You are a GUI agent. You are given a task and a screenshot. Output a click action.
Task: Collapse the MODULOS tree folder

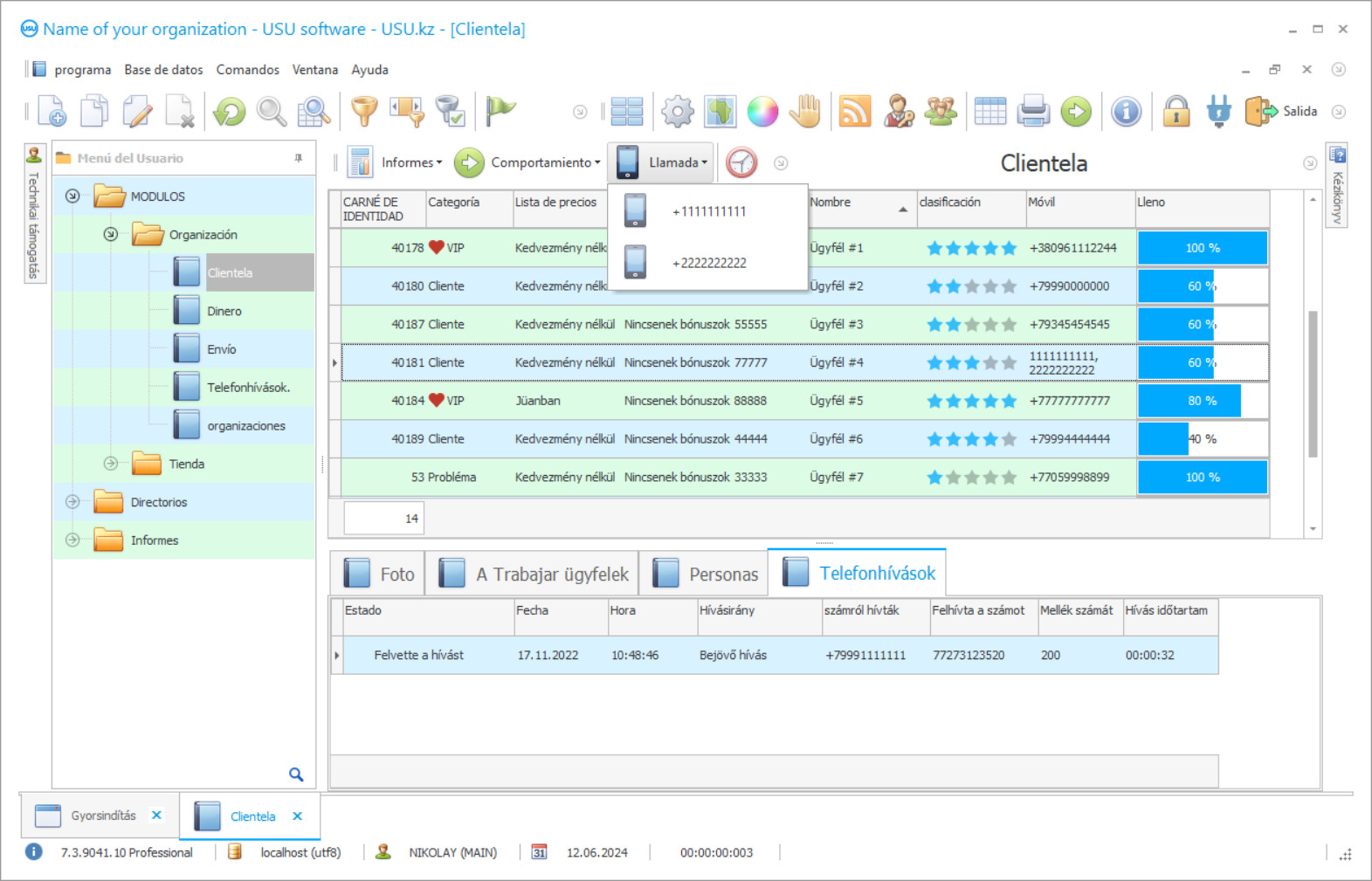[73, 196]
